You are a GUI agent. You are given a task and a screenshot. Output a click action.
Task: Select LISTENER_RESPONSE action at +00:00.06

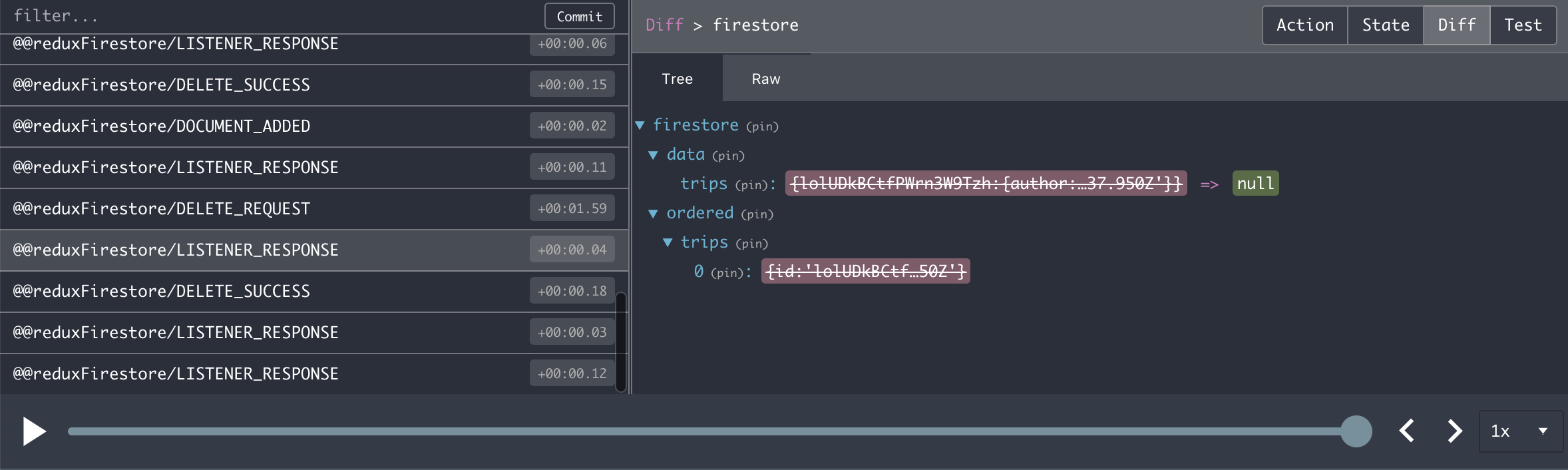coord(314,49)
